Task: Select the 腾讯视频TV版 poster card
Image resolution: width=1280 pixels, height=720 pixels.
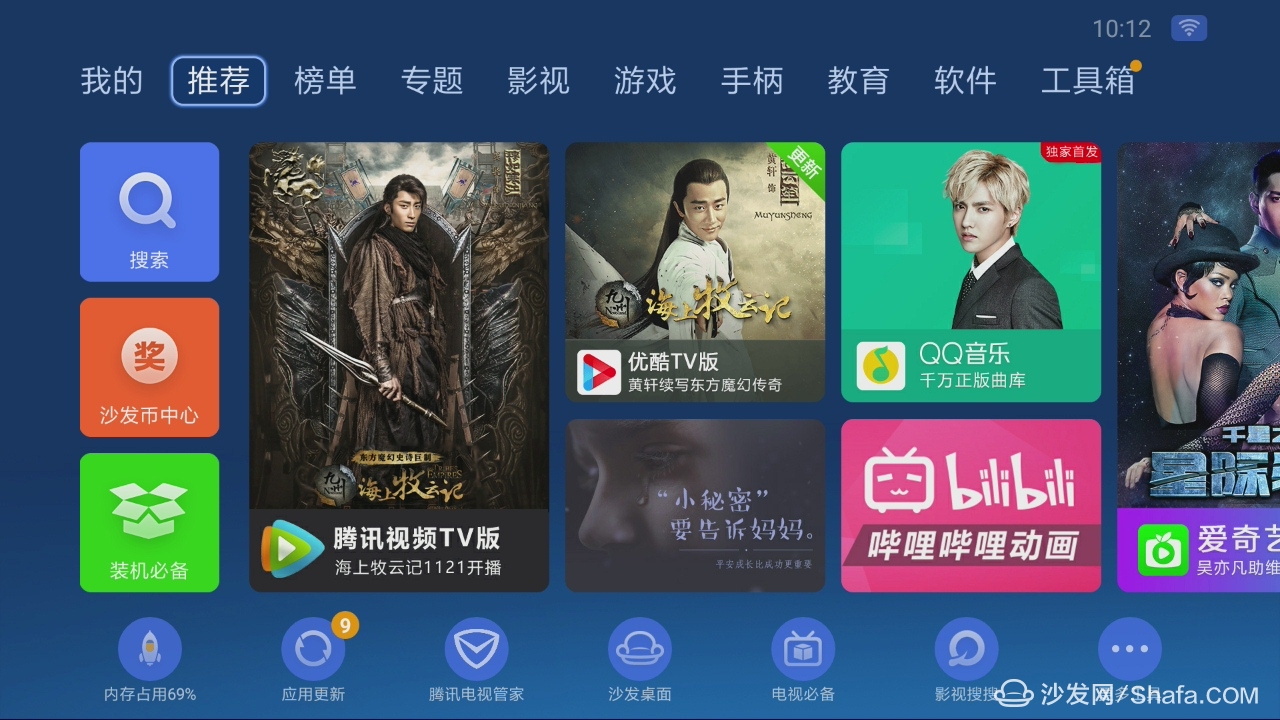Action: tap(399, 367)
